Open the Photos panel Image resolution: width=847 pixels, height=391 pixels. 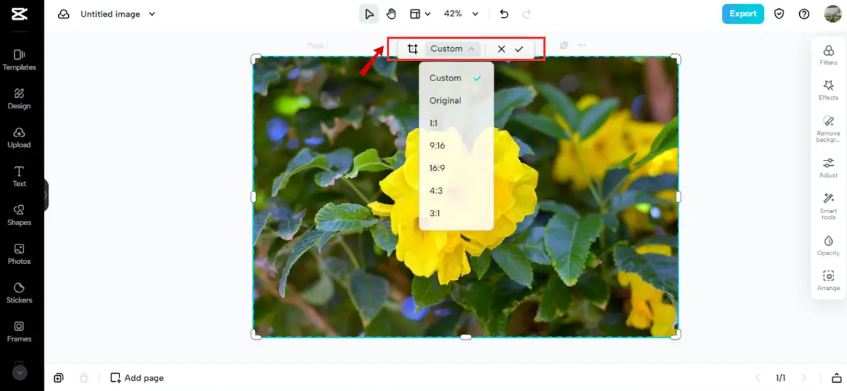19,254
